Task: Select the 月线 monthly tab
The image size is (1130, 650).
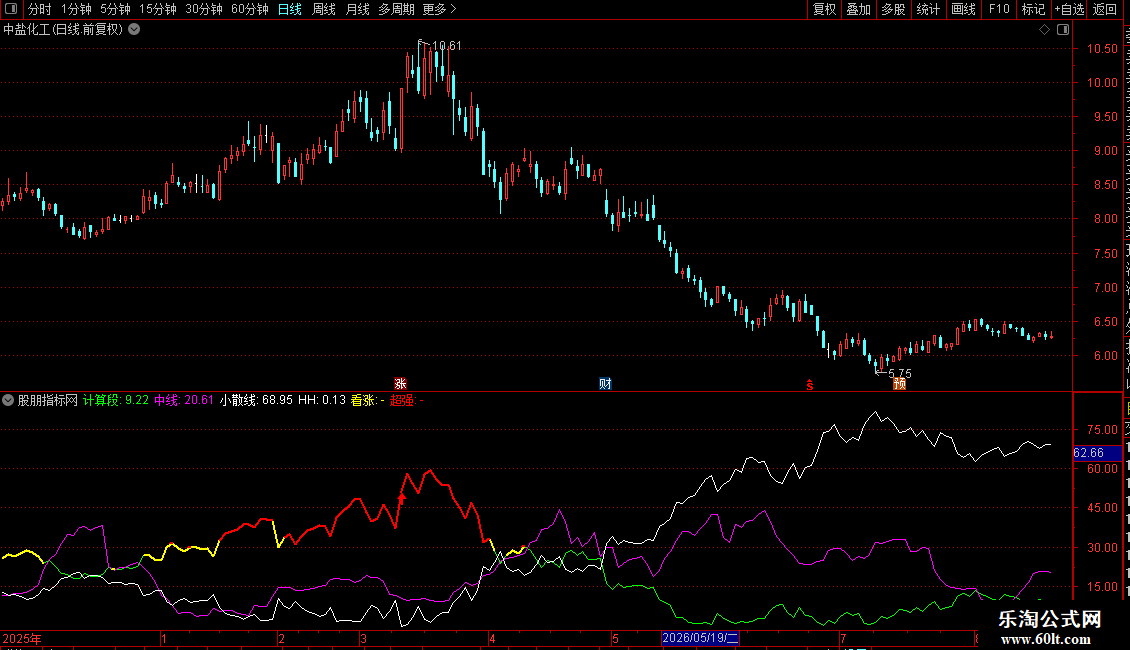Action: tap(357, 9)
